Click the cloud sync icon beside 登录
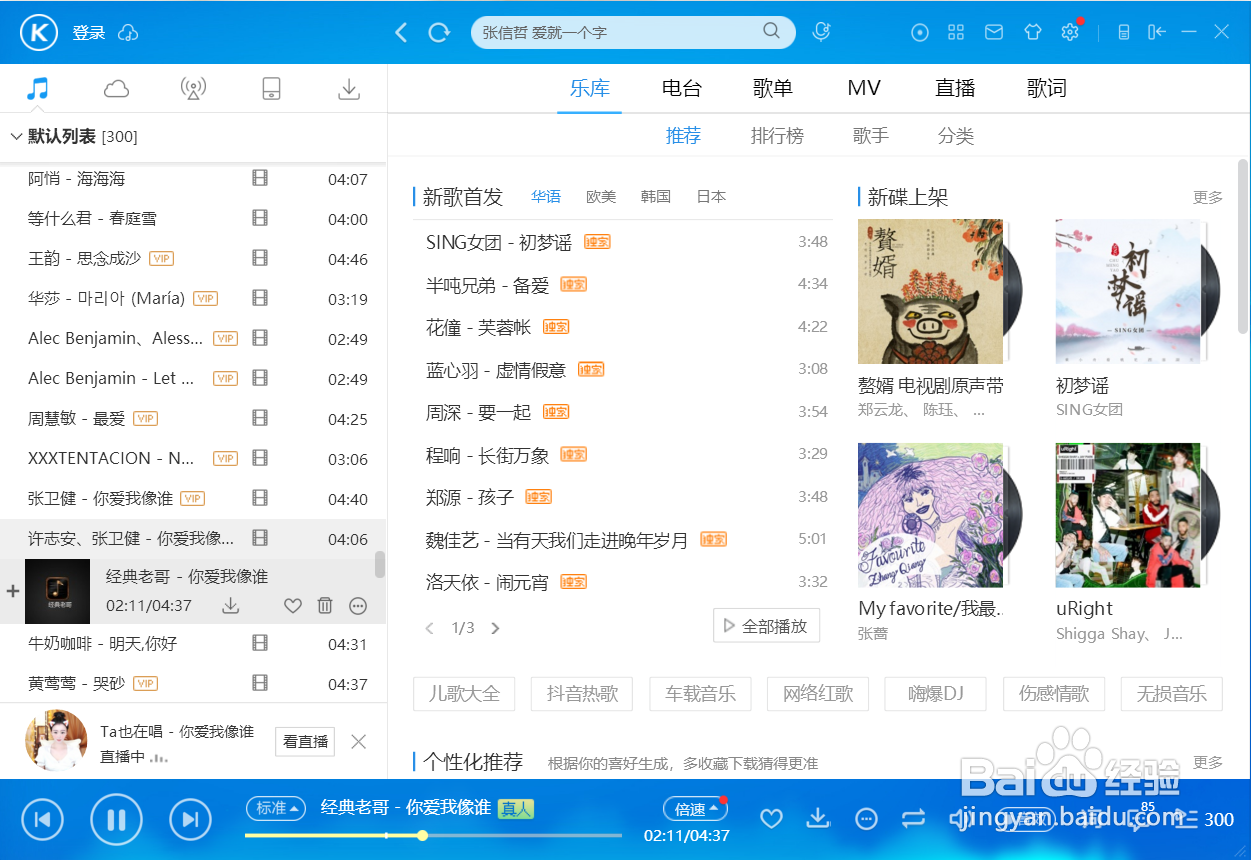 pyautogui.click(x=128, y=33)
